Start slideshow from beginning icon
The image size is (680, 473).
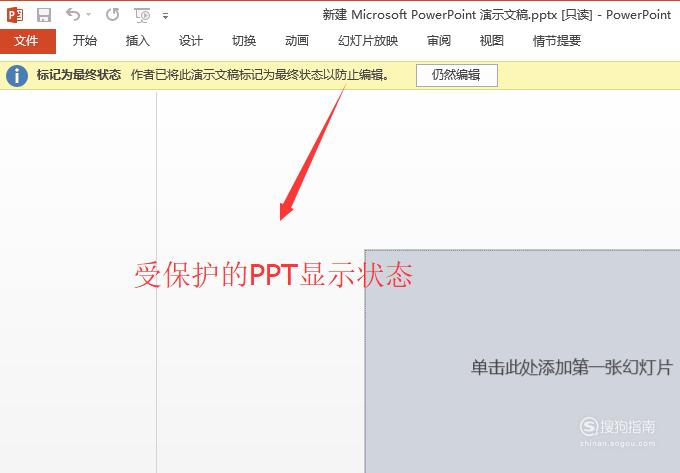tap(142, 16)
